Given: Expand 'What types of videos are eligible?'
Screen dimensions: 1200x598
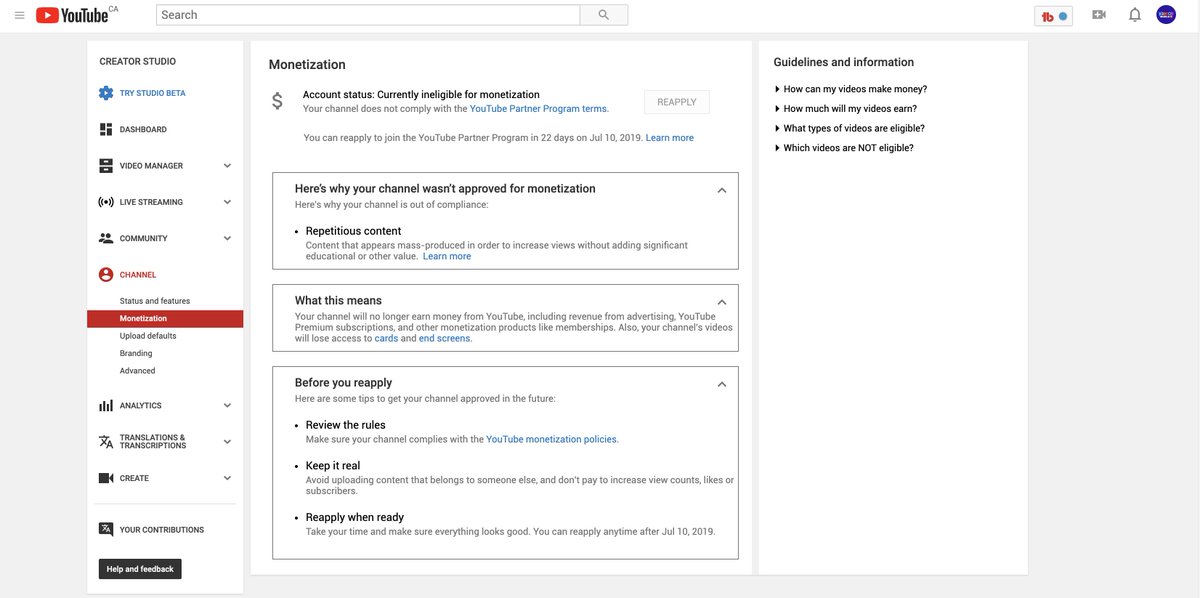Looking at the screenshot, I should coord(850,128).
